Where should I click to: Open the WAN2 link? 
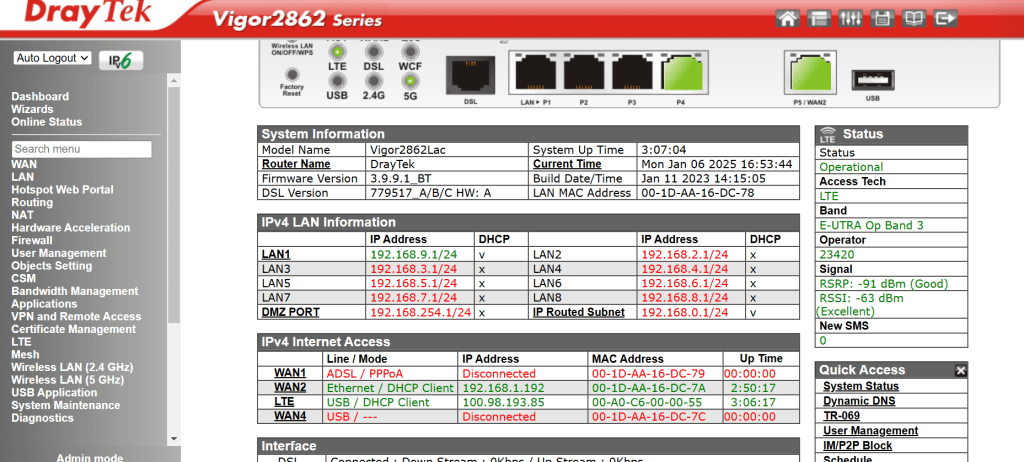pyautogui.click(x=290, y=388)
